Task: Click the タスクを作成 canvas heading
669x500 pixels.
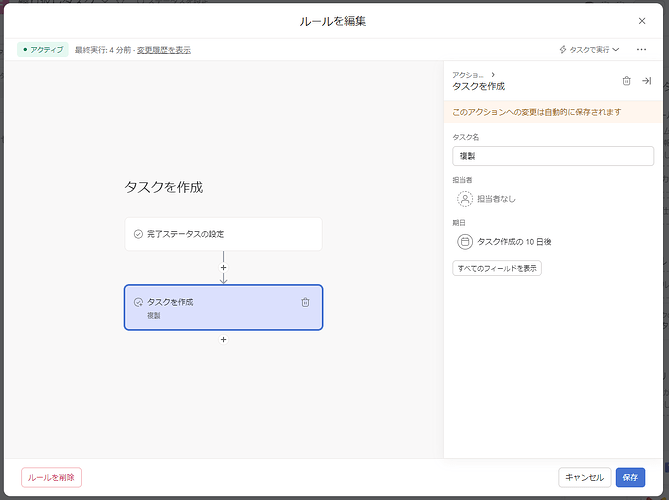Action: pyautogui.click(x=164, y=187)
